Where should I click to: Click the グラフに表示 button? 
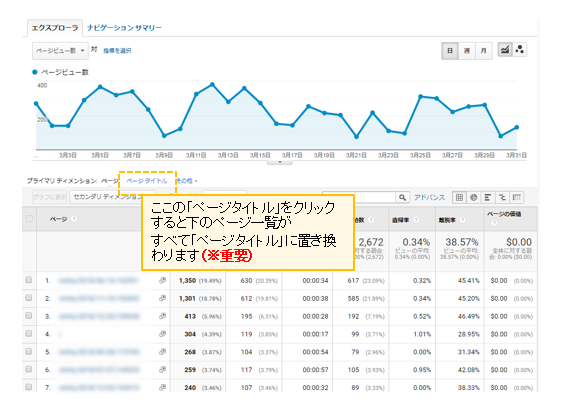(x=50, y=197)
